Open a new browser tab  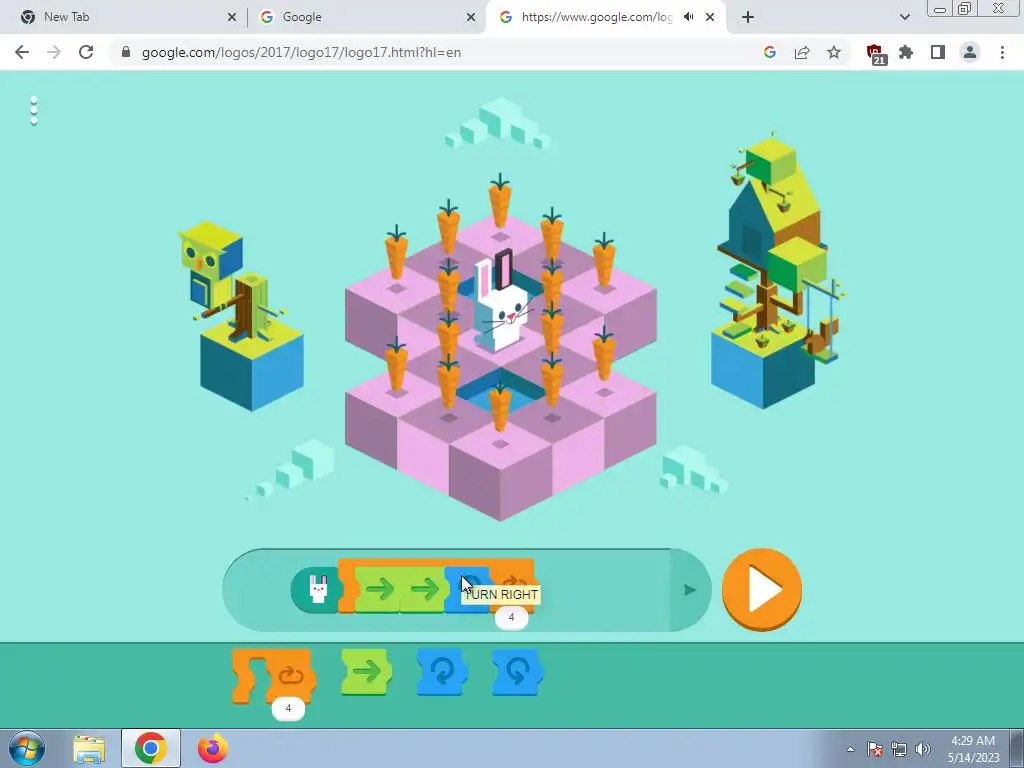point(748,17)
